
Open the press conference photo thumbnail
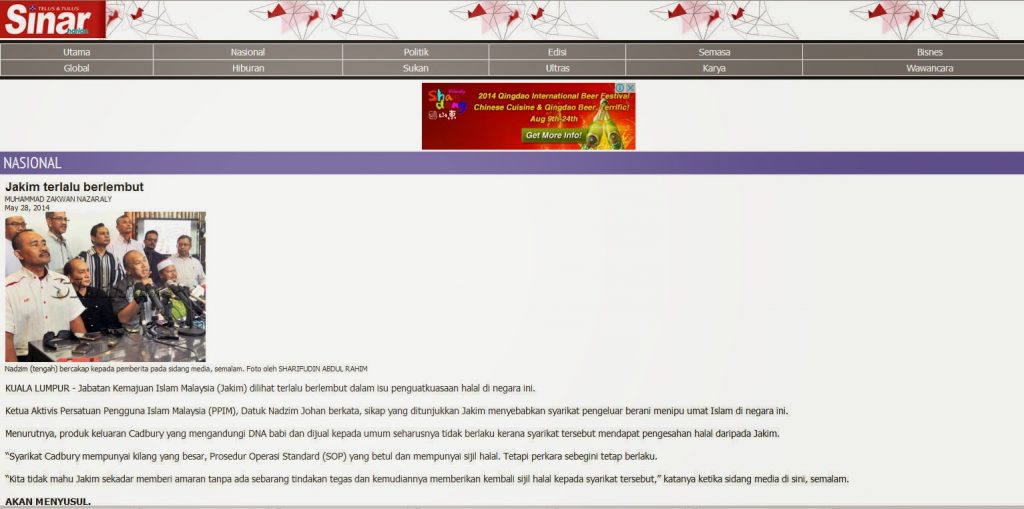pos(105,286)
